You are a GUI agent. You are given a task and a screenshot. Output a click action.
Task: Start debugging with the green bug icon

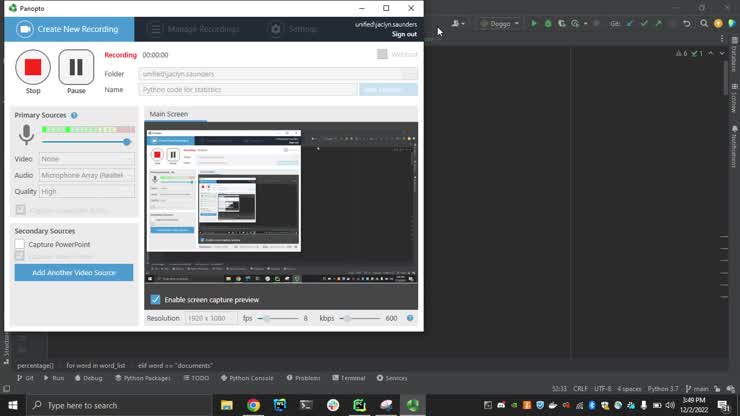(548, 23)
